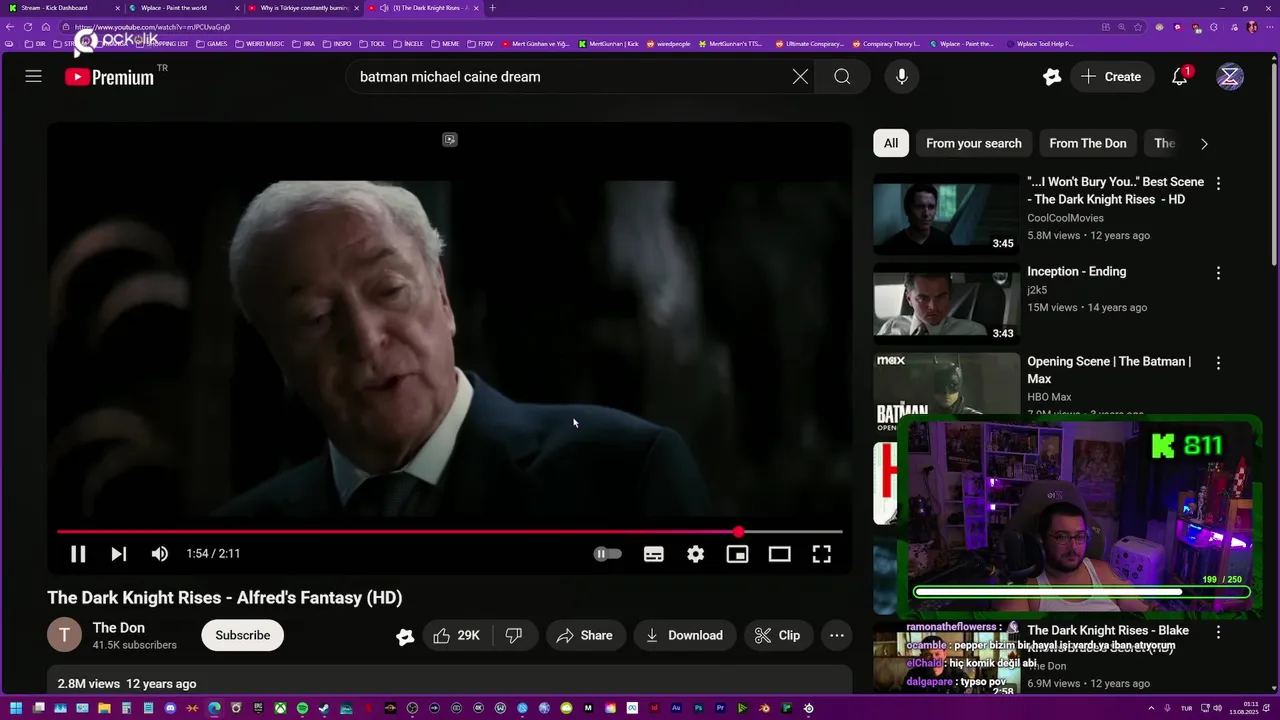The width and height of the screenshot is (1280, 720).
Task: Open Spotify from taskbar
Action: pos(302,708)
